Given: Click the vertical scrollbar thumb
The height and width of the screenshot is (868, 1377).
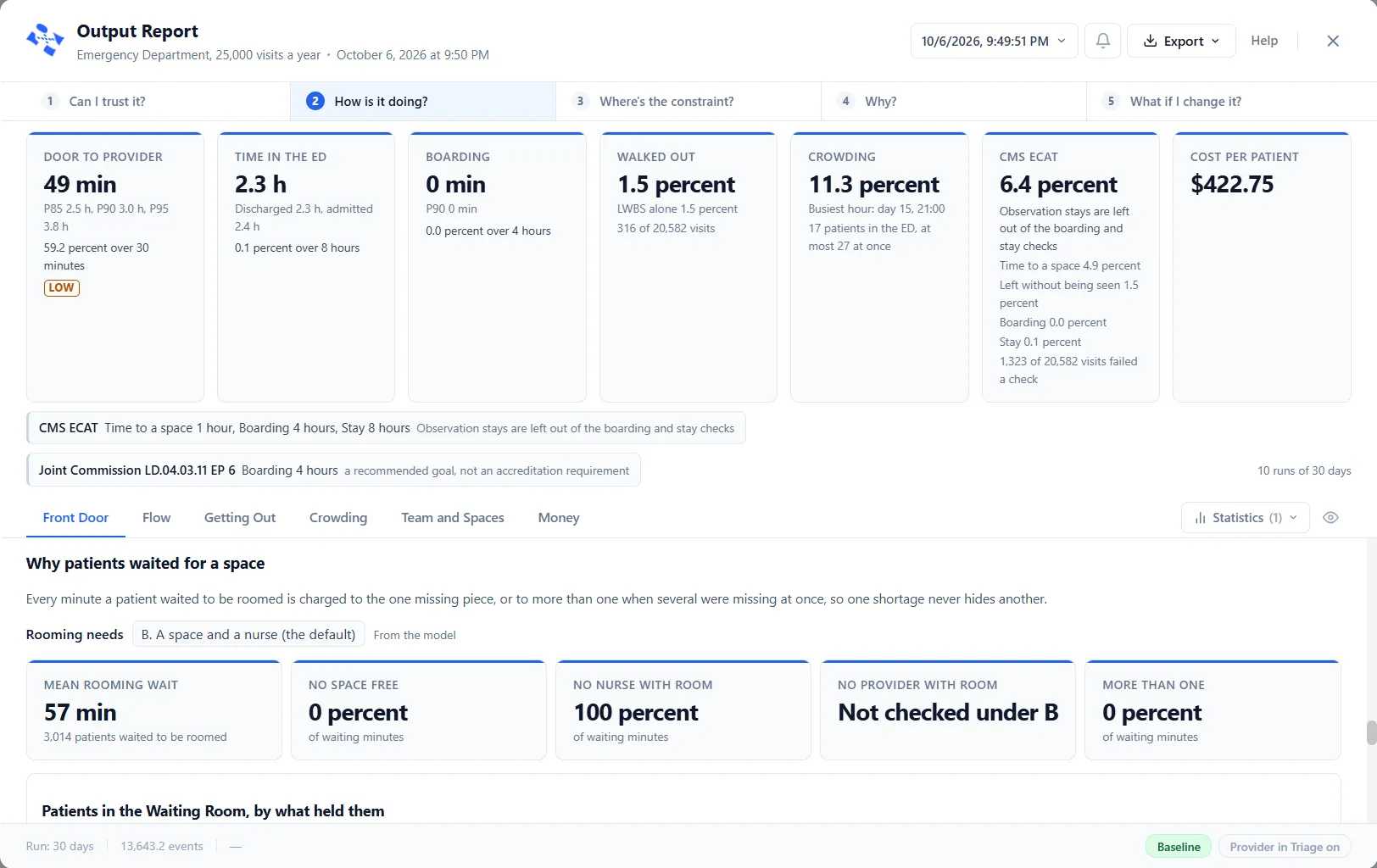Looking at the screenshot, I should pyautogui.click(x=1371, y=732).
